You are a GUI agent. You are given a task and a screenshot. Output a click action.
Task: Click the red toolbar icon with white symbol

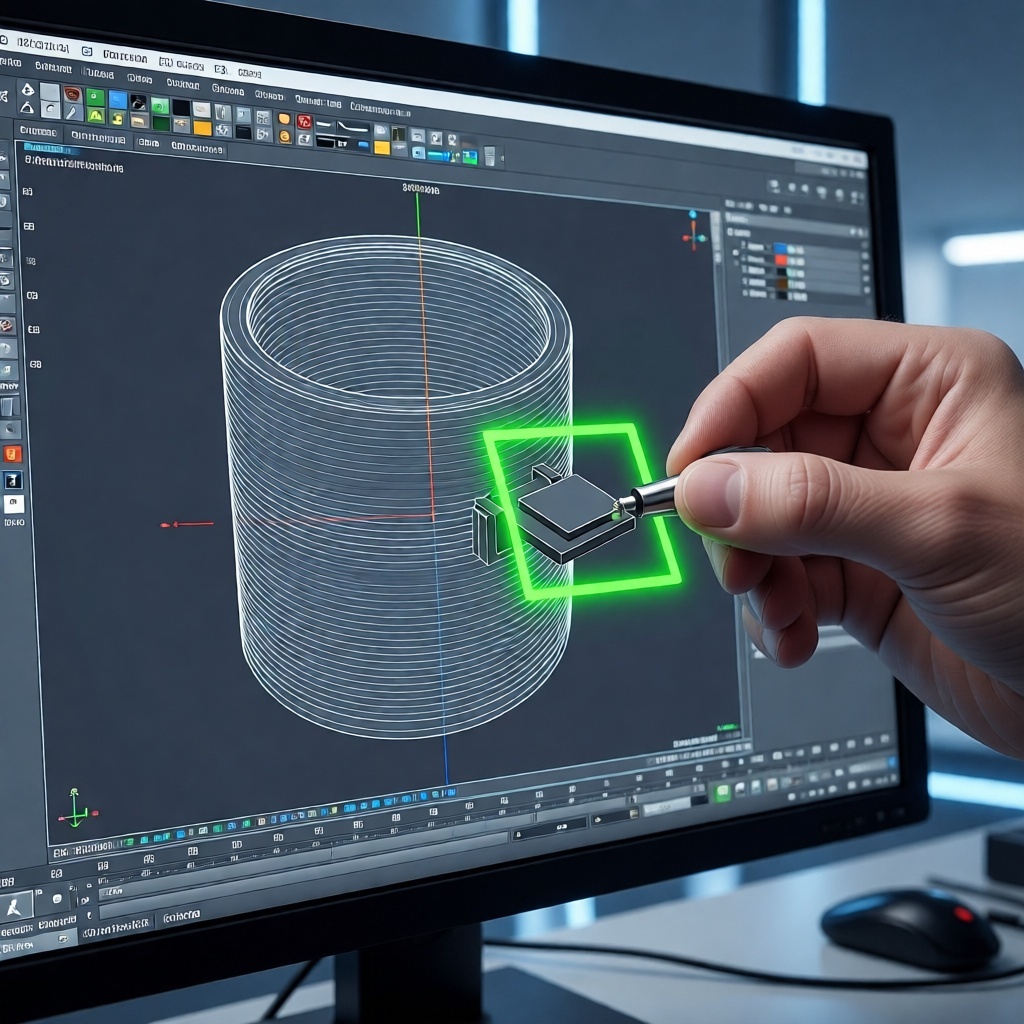coord(304,121)
